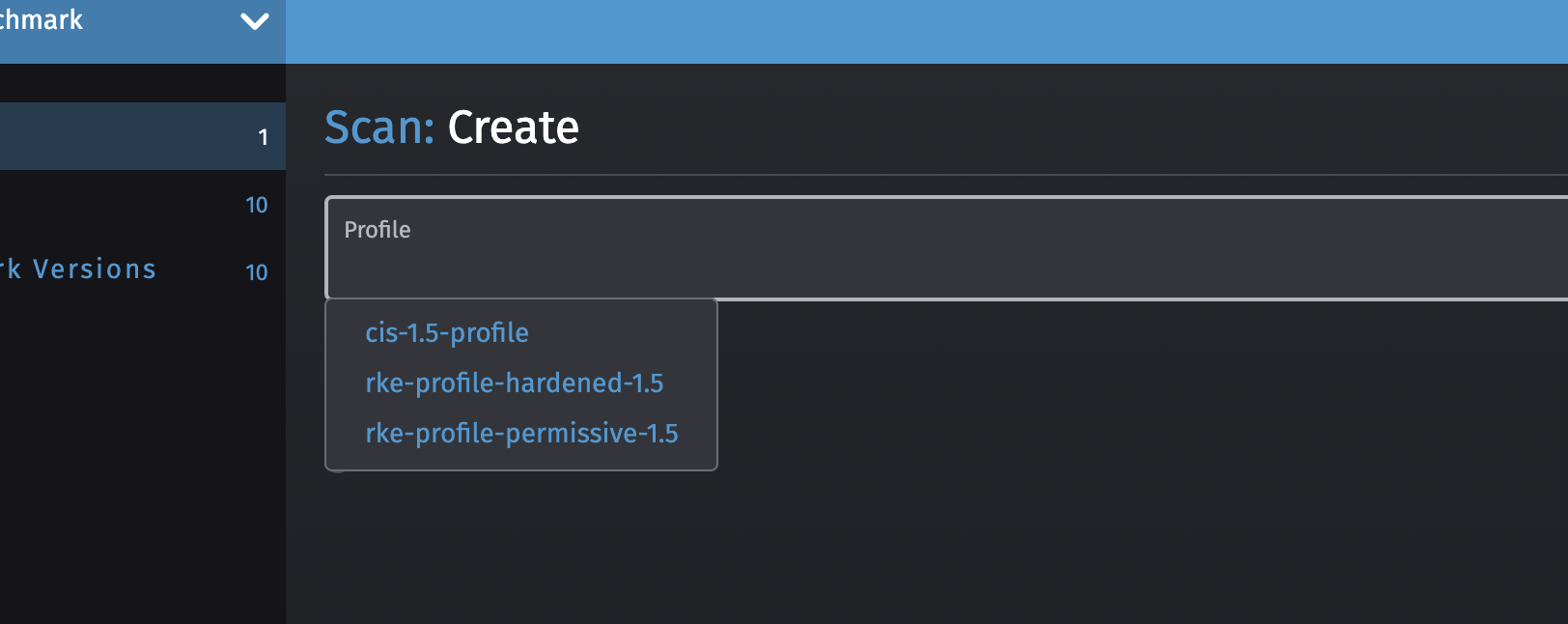Collapse the Benchmark section chevron

point(254,20)
